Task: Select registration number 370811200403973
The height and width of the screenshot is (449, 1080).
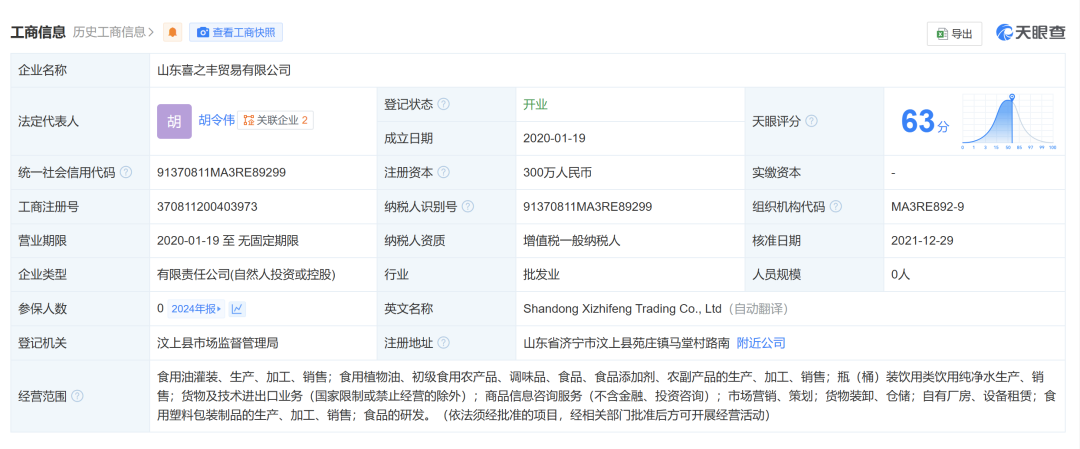Action: (207, 207)
